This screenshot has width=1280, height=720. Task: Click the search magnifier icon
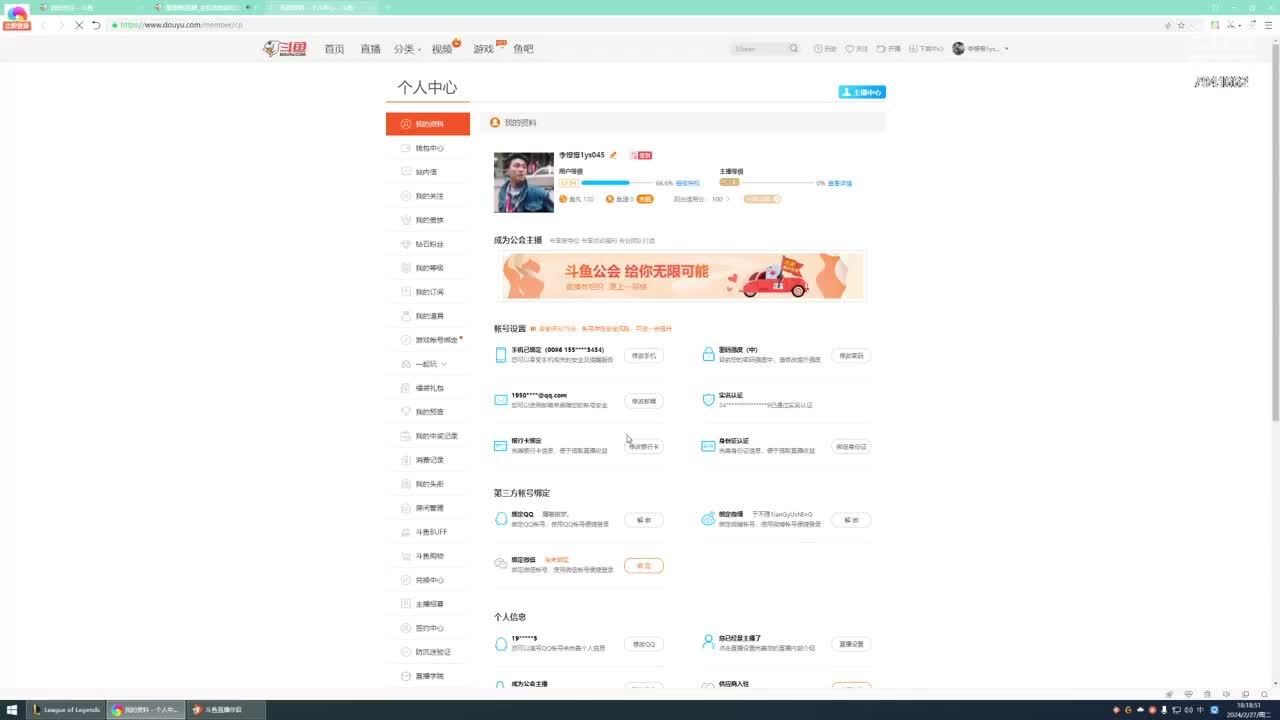[x=794, y=48]
